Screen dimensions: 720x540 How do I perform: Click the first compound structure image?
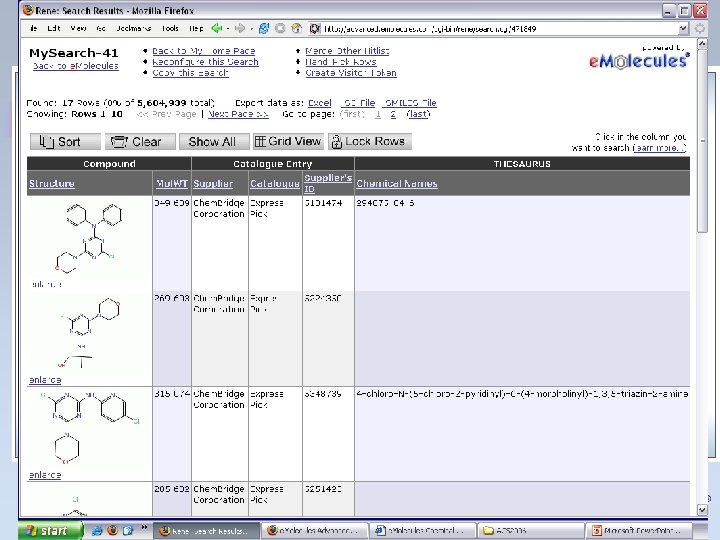coord(90,238)
